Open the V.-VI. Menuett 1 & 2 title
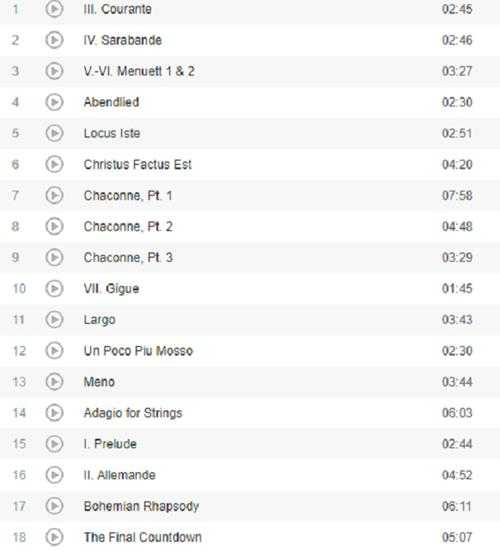500x553 pixels. pos(139,71)
